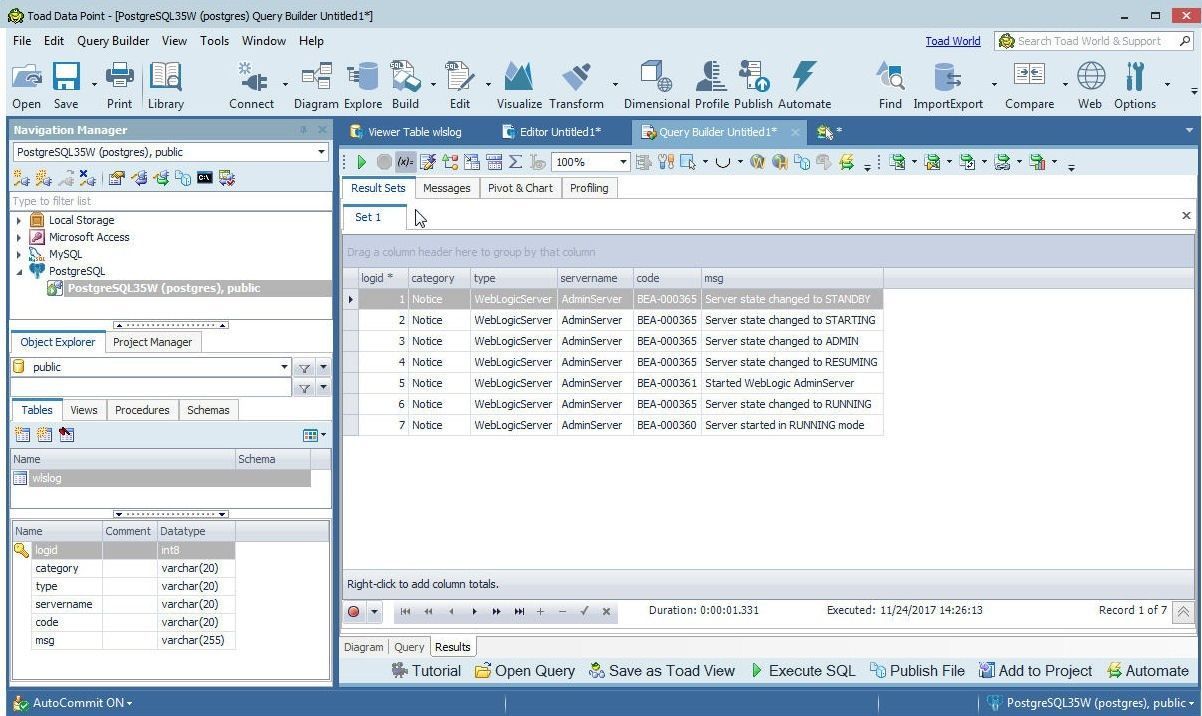Click the Web globe icon
Screen dimensions: 1202x716
click(1090, 85)
